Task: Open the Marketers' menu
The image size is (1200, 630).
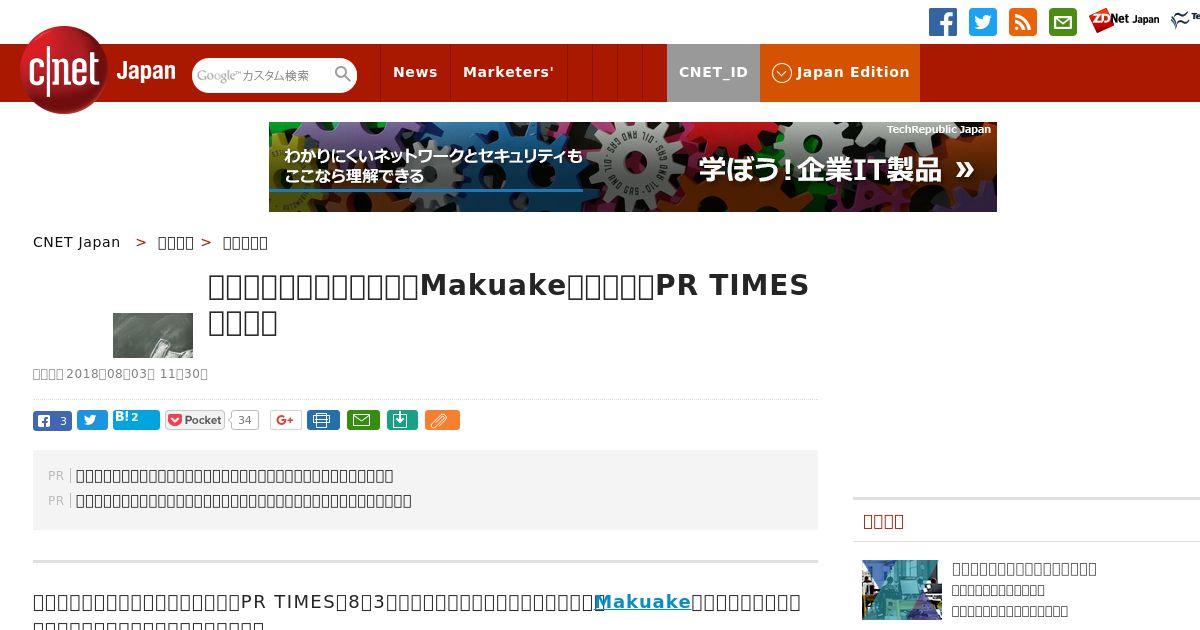Action: point(508,72)
